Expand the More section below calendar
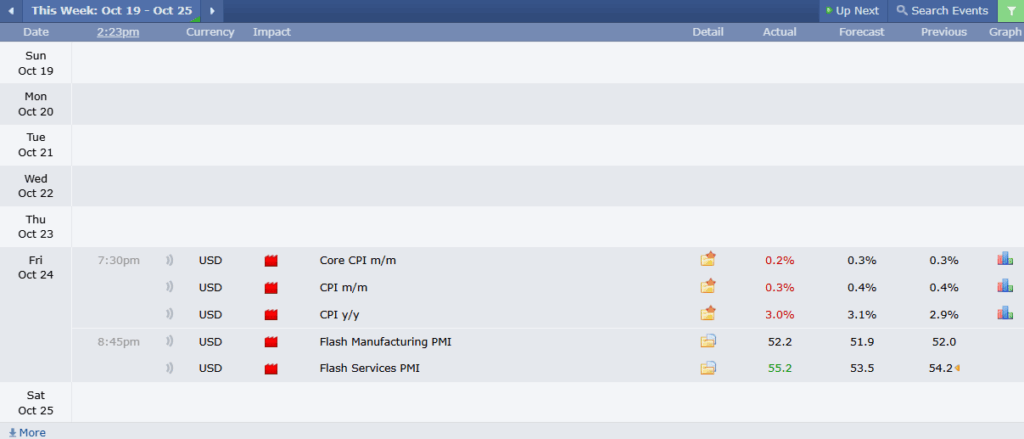This screenshot has width=1024, height=439. pos(27,432)
